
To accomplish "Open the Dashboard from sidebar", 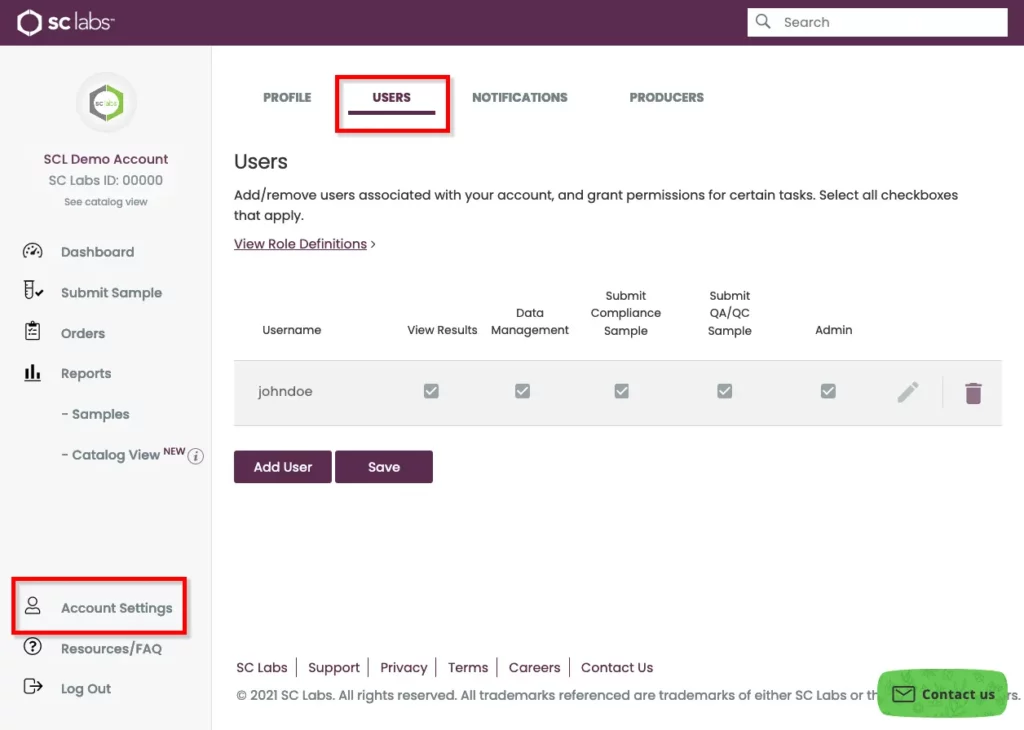I will coord(97,252).
